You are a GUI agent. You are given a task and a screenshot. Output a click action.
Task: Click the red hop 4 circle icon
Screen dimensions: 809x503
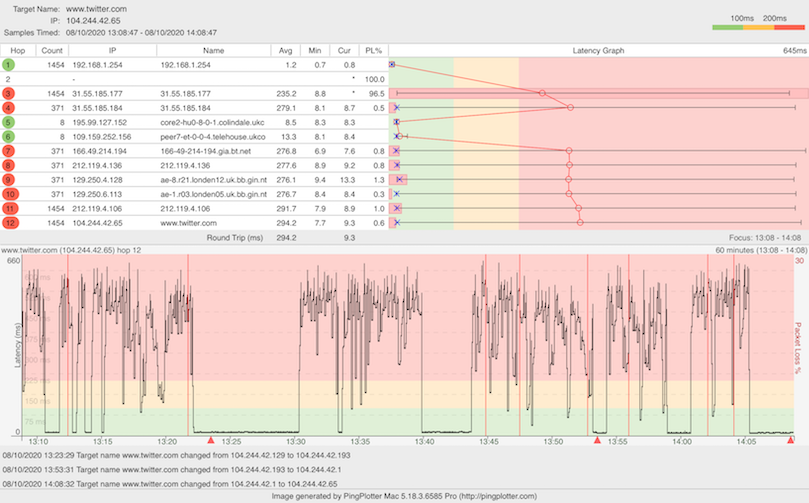[8, 107]
